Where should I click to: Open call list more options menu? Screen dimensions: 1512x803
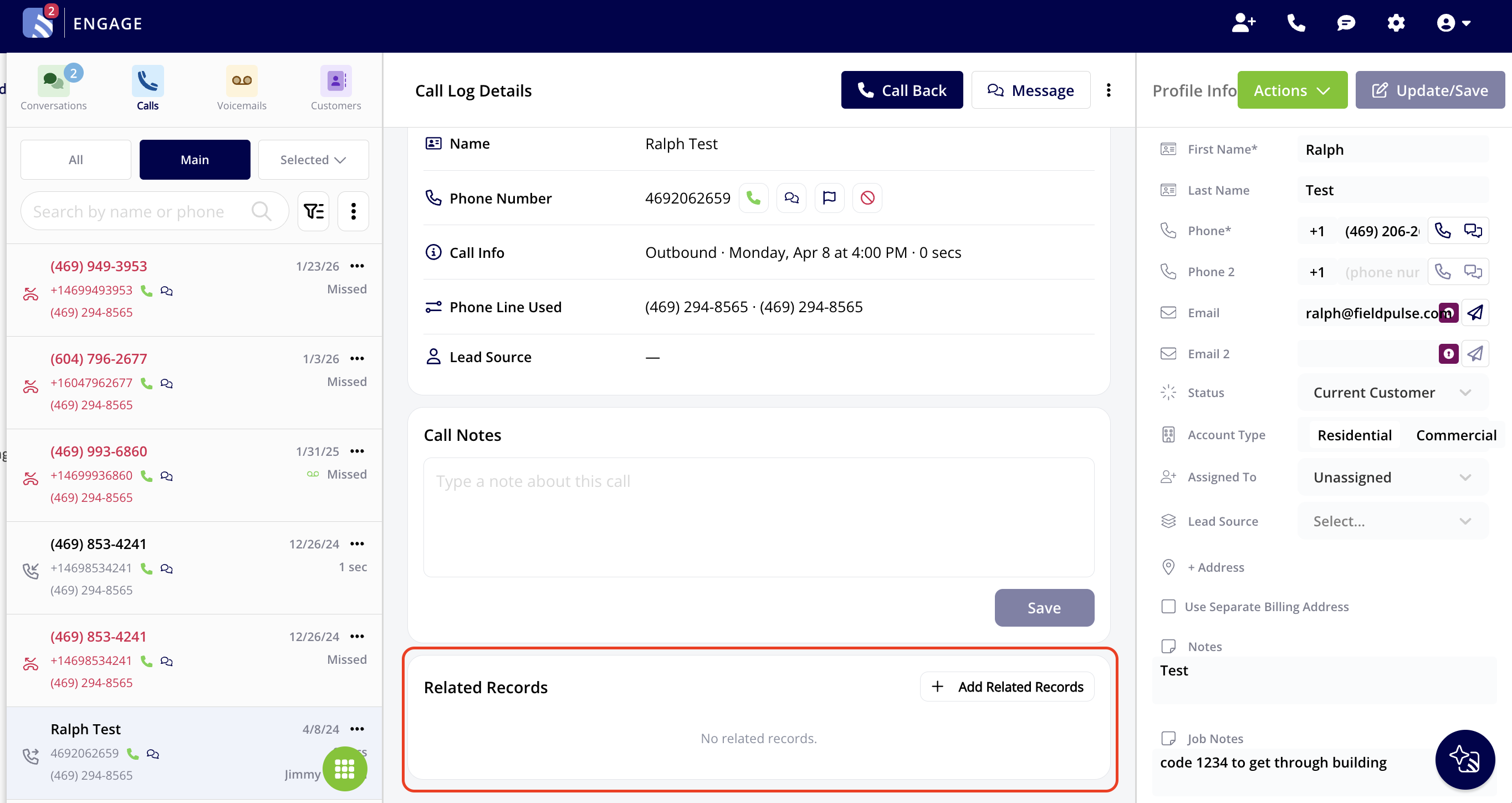[354, 211]
